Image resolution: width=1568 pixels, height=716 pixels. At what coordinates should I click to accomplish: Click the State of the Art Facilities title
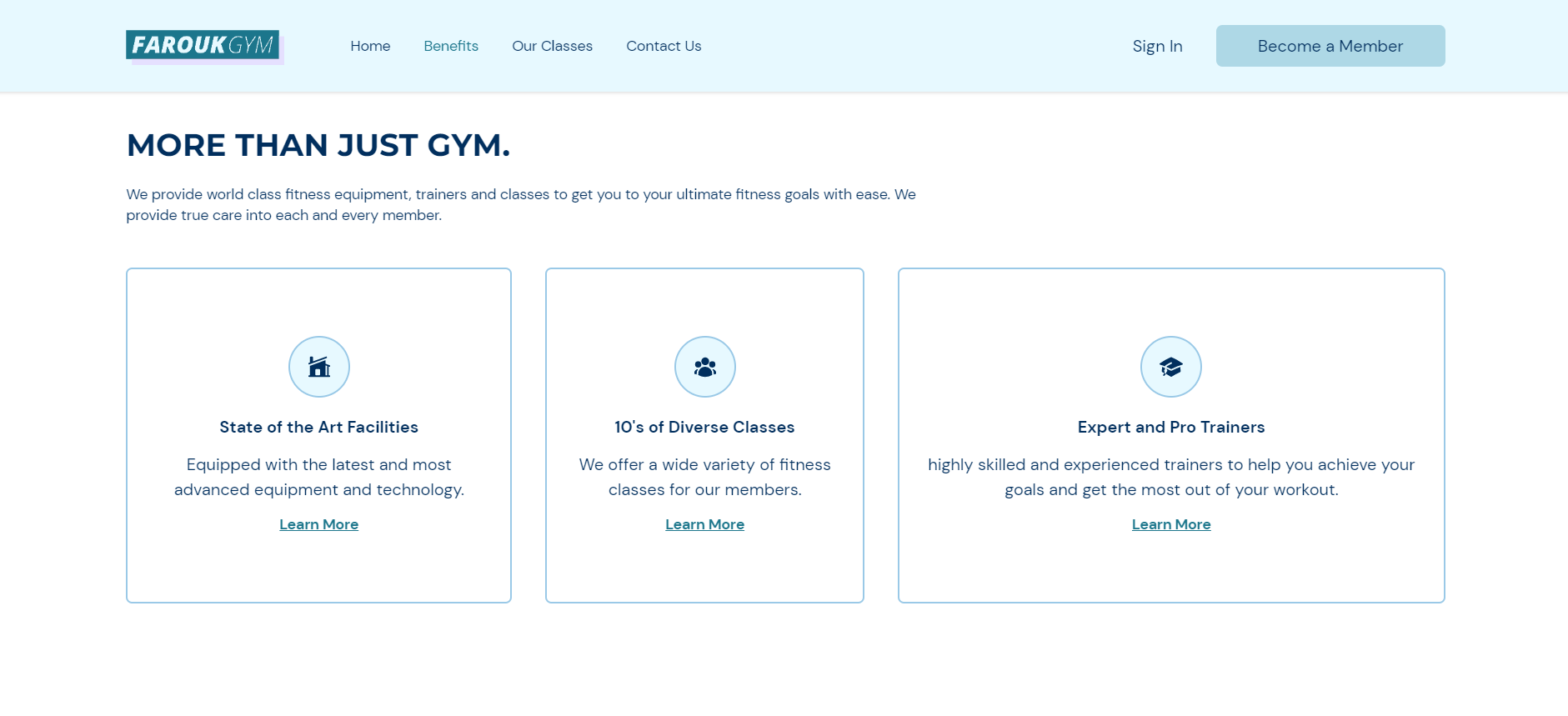coord(319,427)
